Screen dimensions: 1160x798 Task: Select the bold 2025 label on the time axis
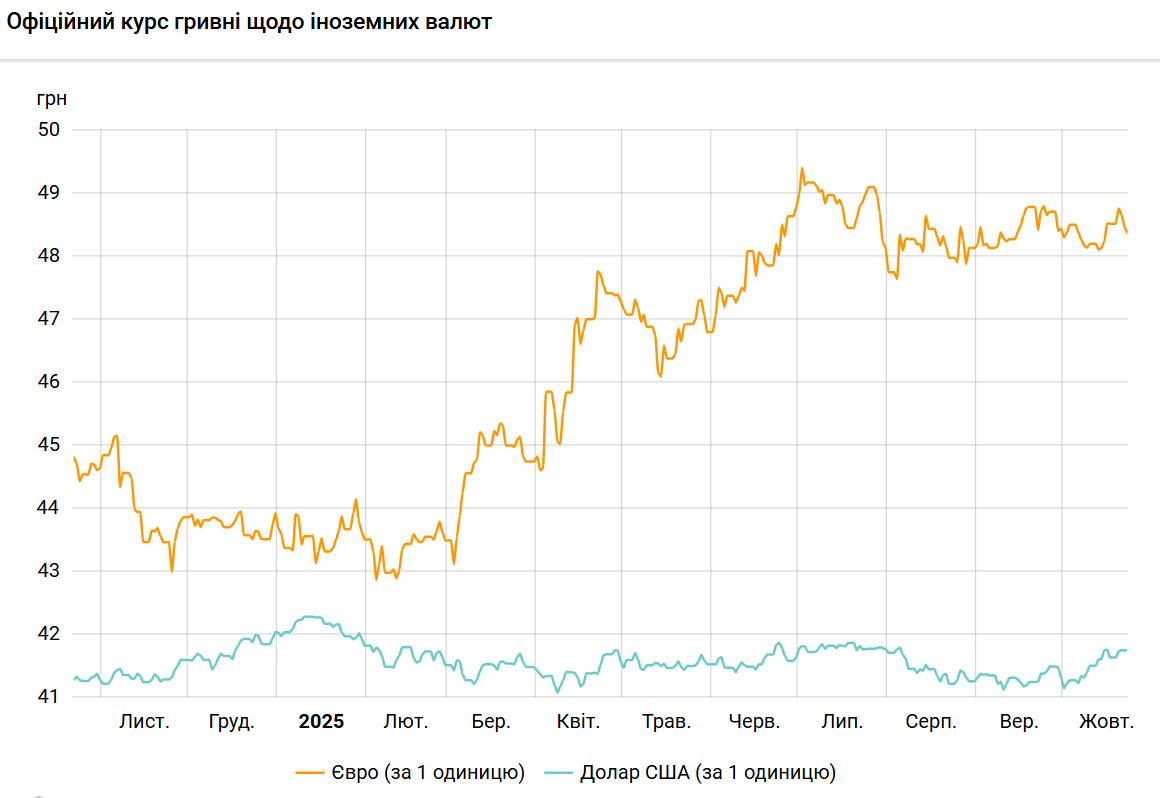(x=321, y=722)
